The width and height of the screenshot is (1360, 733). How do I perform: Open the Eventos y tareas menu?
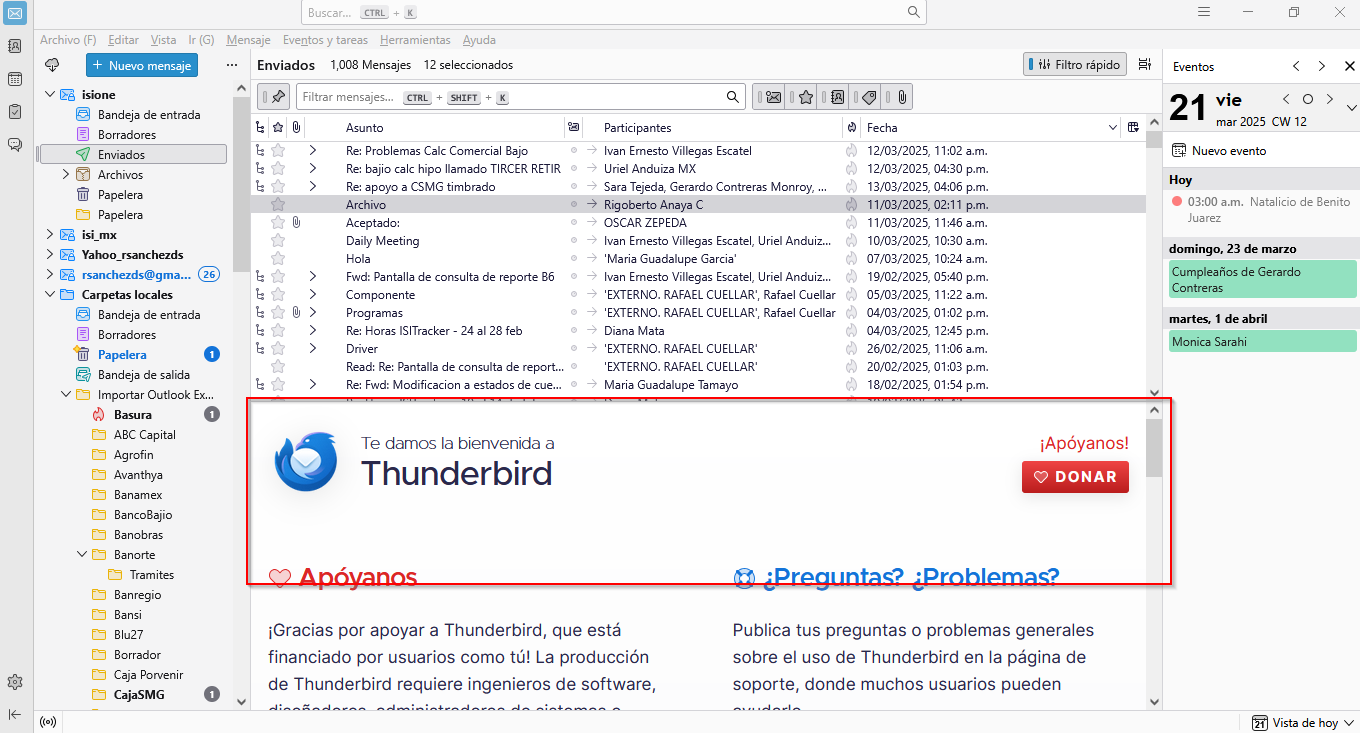(x=325, y=40)
